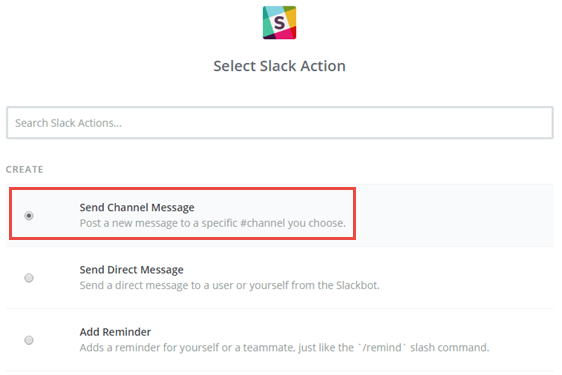Click the Add Reminder title
The height and width of the screenshot is (375, 562).
point(115,332)
